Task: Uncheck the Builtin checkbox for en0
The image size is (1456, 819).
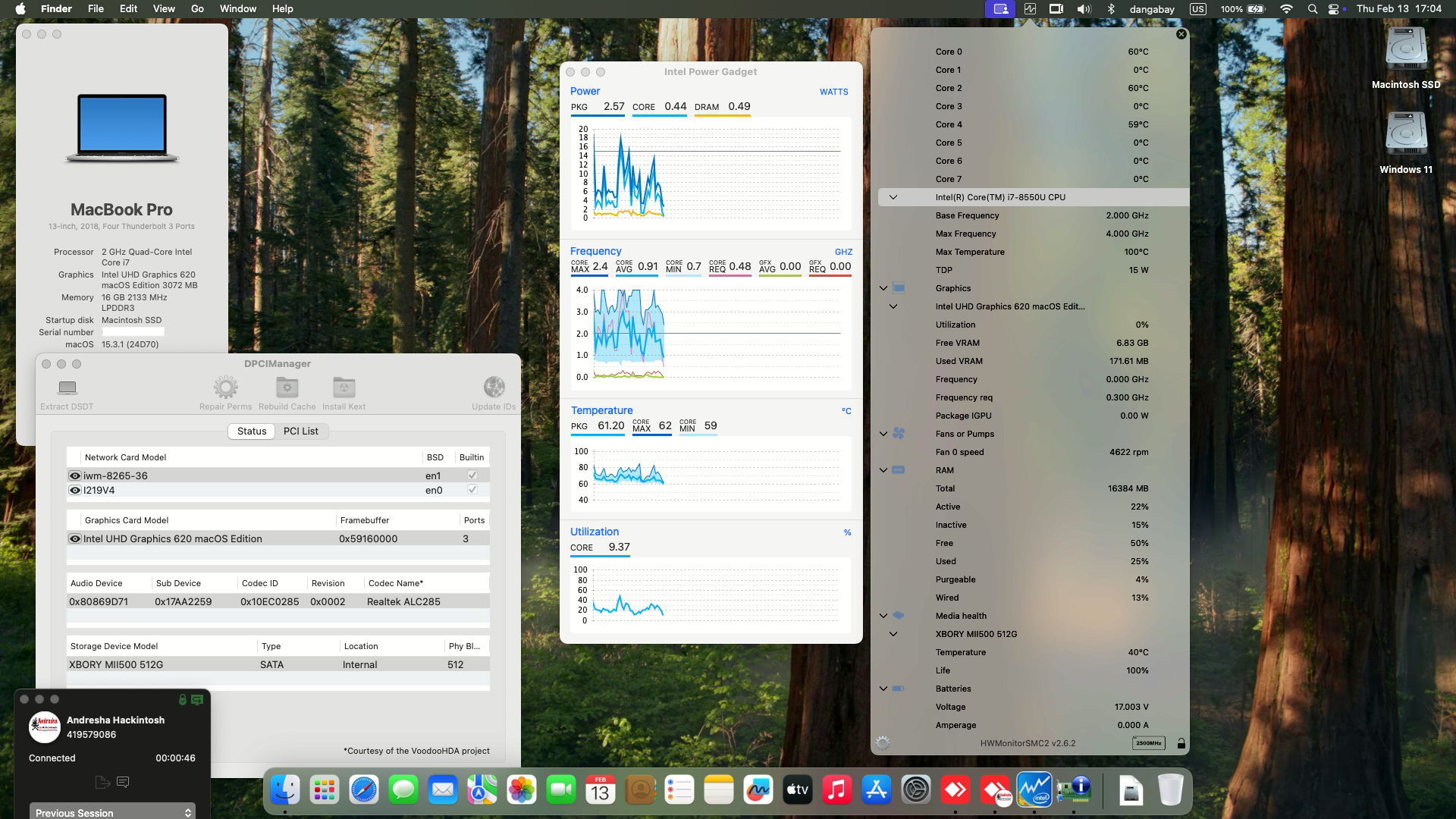Action: [472, 490]
